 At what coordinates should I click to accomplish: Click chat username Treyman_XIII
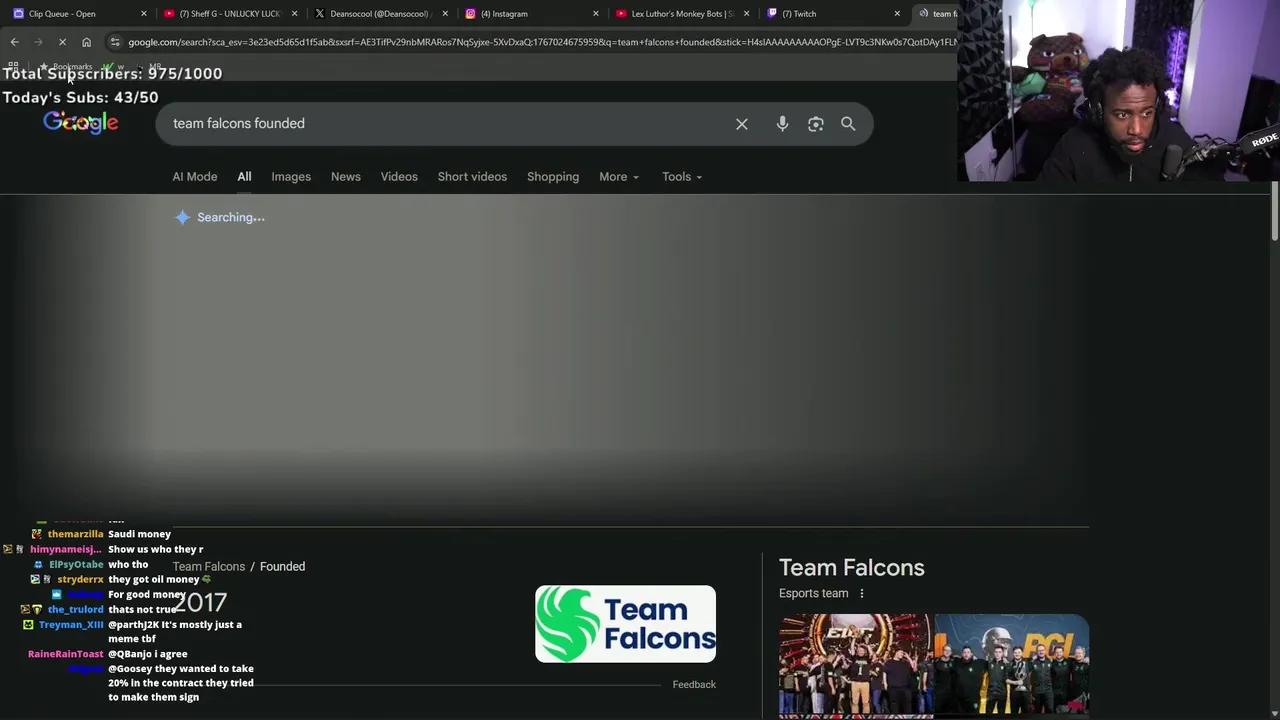[x=71, y=624]
